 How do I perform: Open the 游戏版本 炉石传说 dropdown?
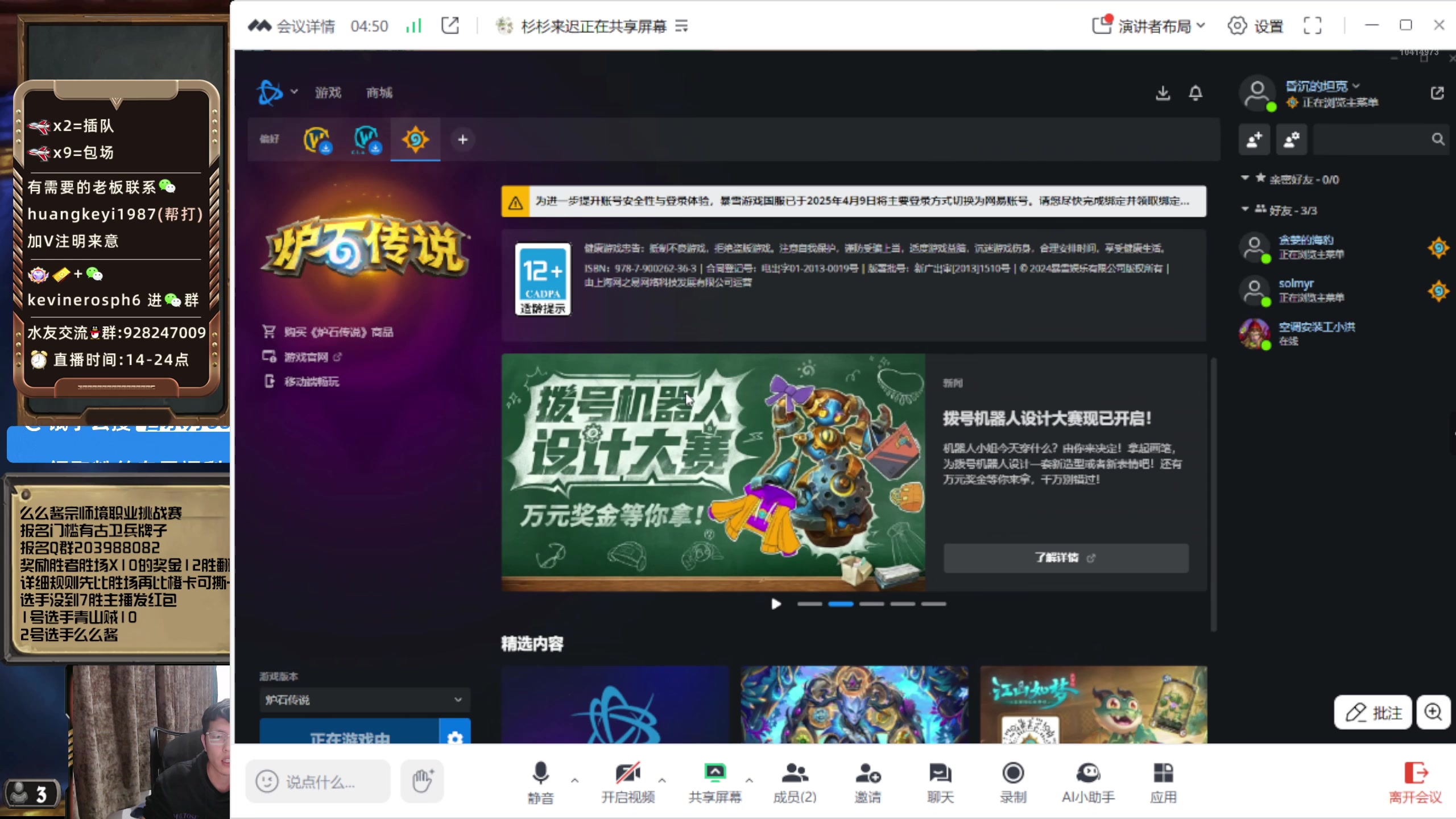364,700
